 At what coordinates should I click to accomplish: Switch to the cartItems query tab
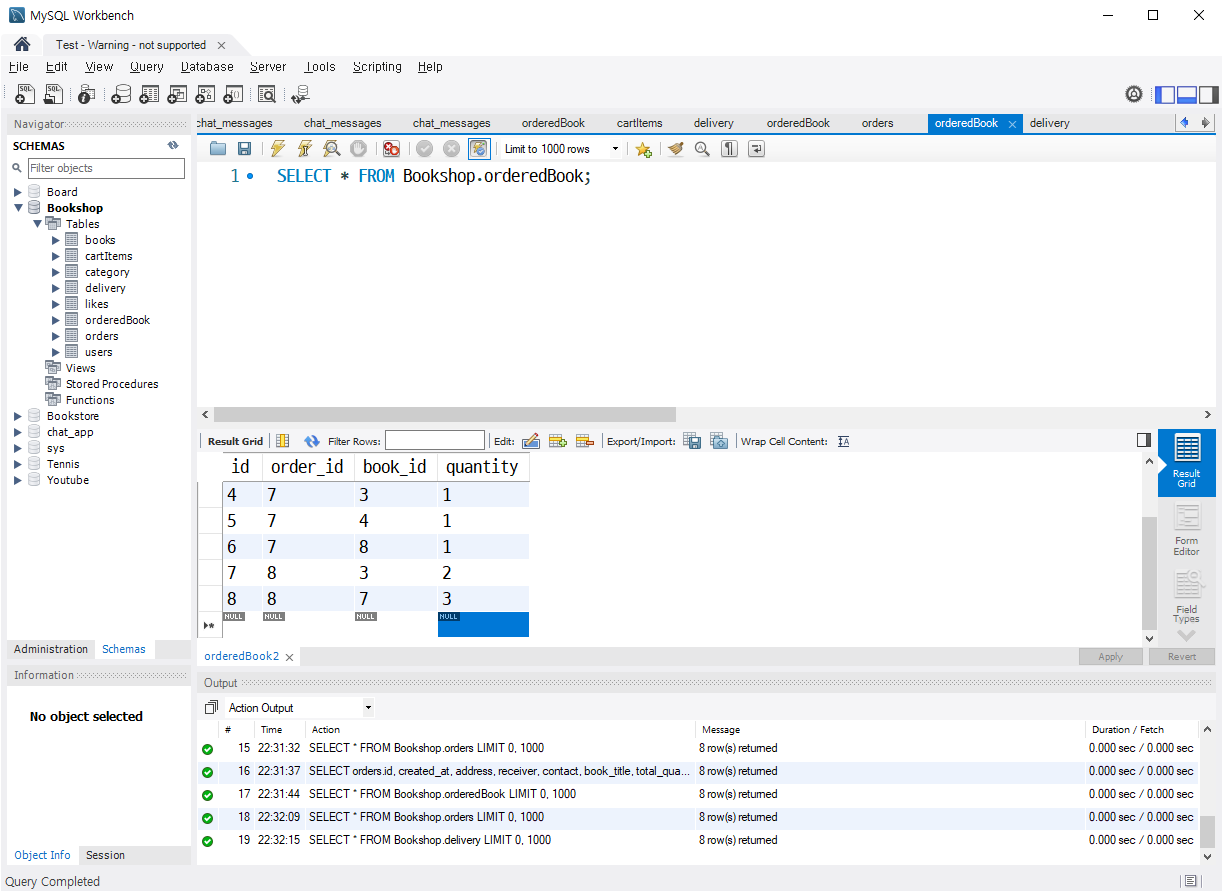pos(640,123)
